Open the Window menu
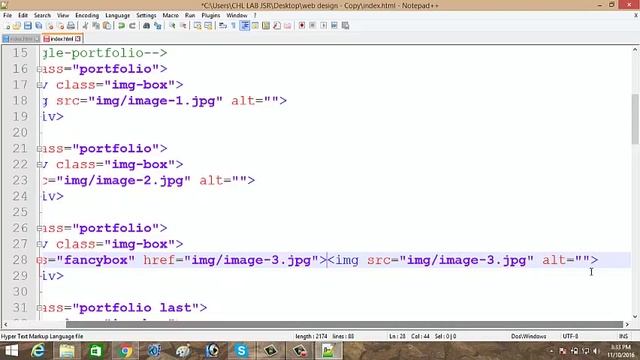Viewport: 640px width, 360px height. 237,16
